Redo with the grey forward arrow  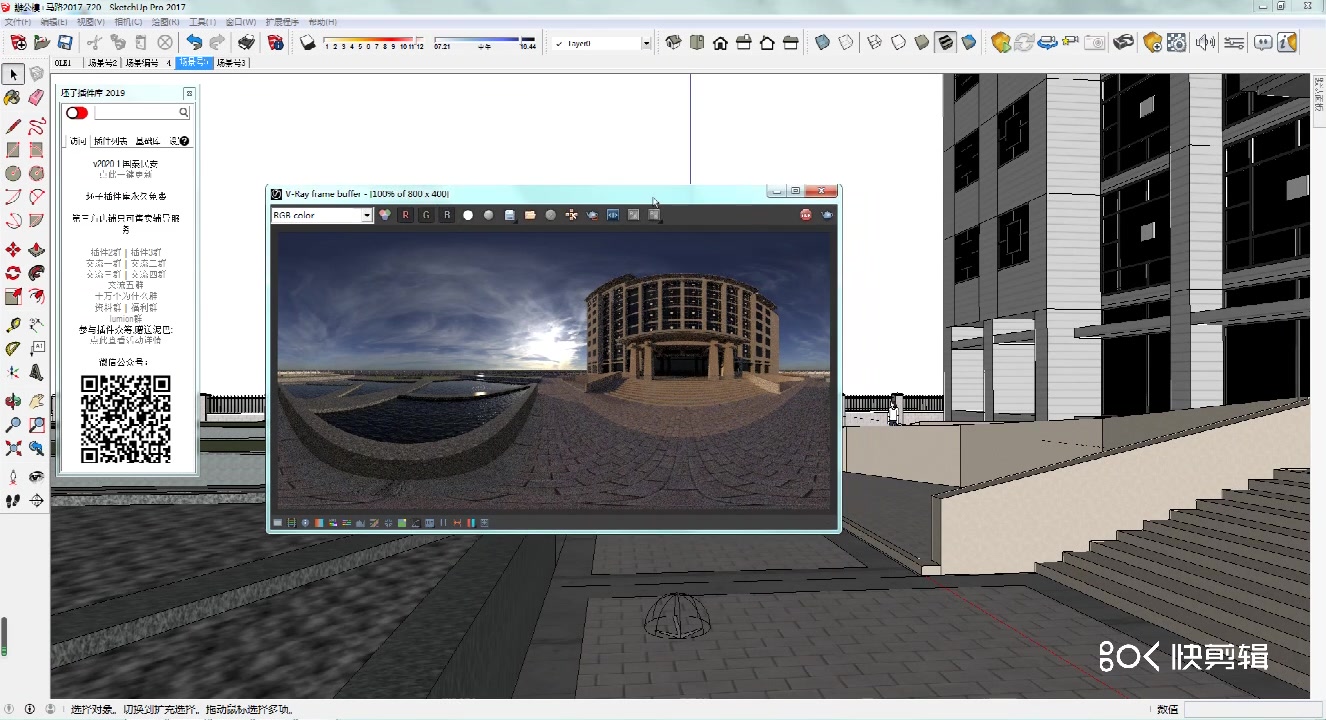(x=217, y=43)
